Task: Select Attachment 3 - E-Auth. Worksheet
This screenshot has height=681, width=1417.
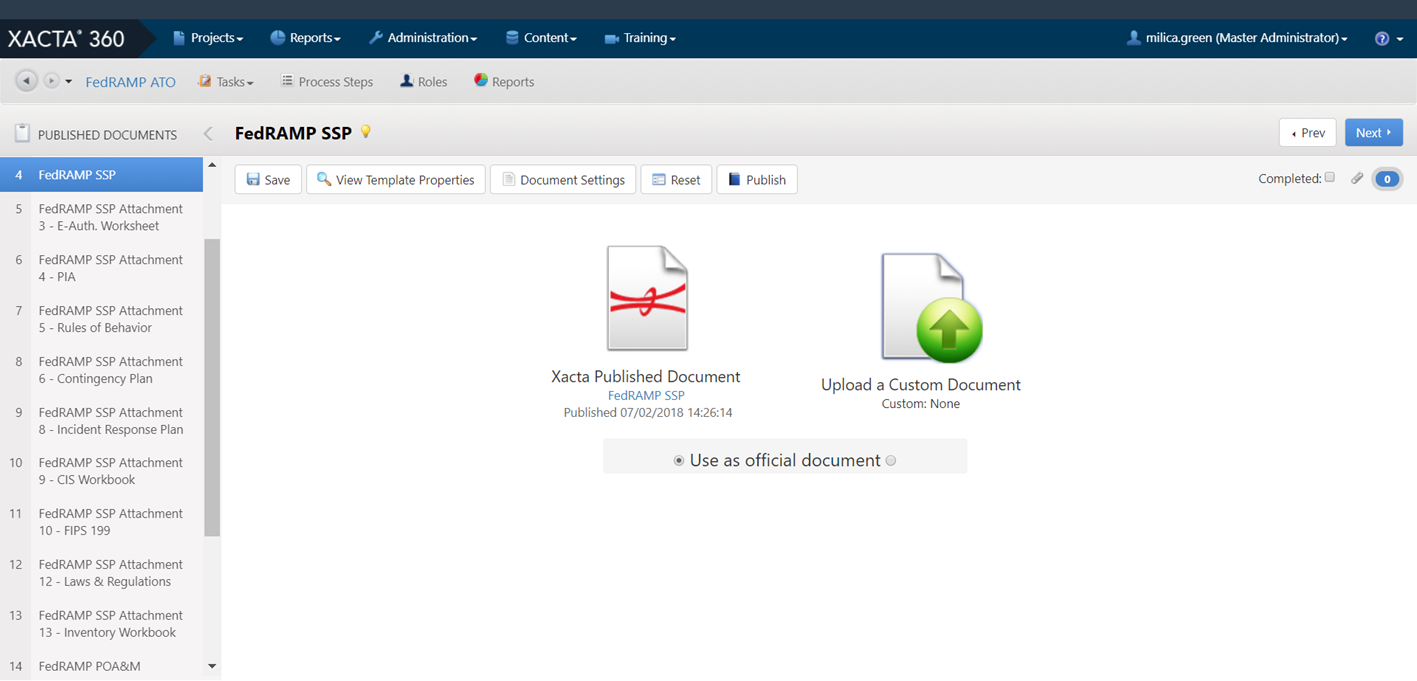Action: tap(101, 217)
